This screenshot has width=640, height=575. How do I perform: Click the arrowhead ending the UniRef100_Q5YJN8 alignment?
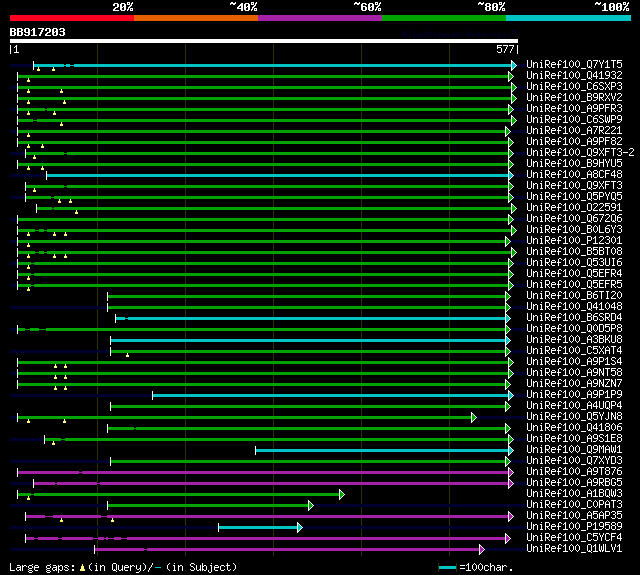(474, 417)
